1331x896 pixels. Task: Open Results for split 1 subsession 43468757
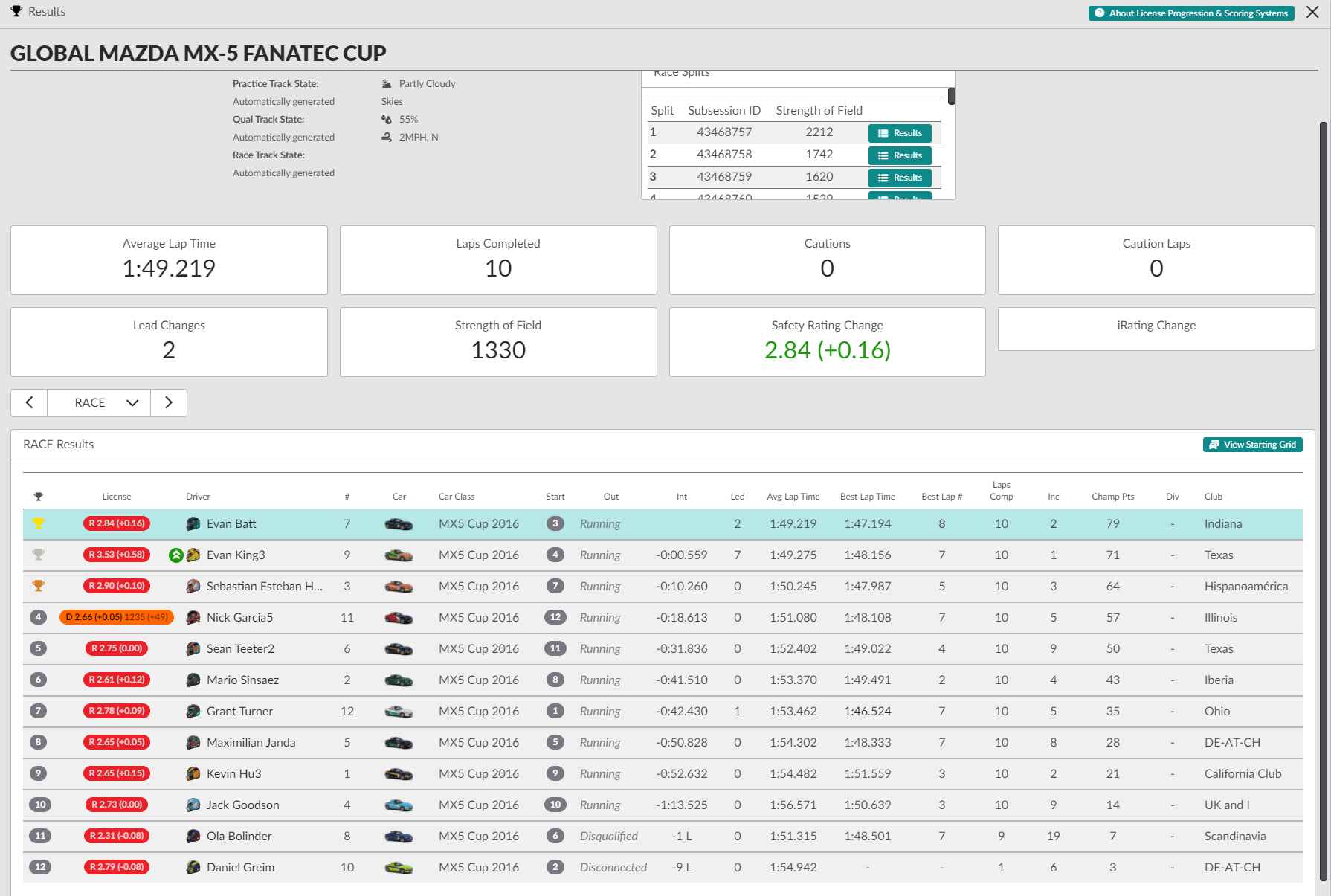coord(900,133)
